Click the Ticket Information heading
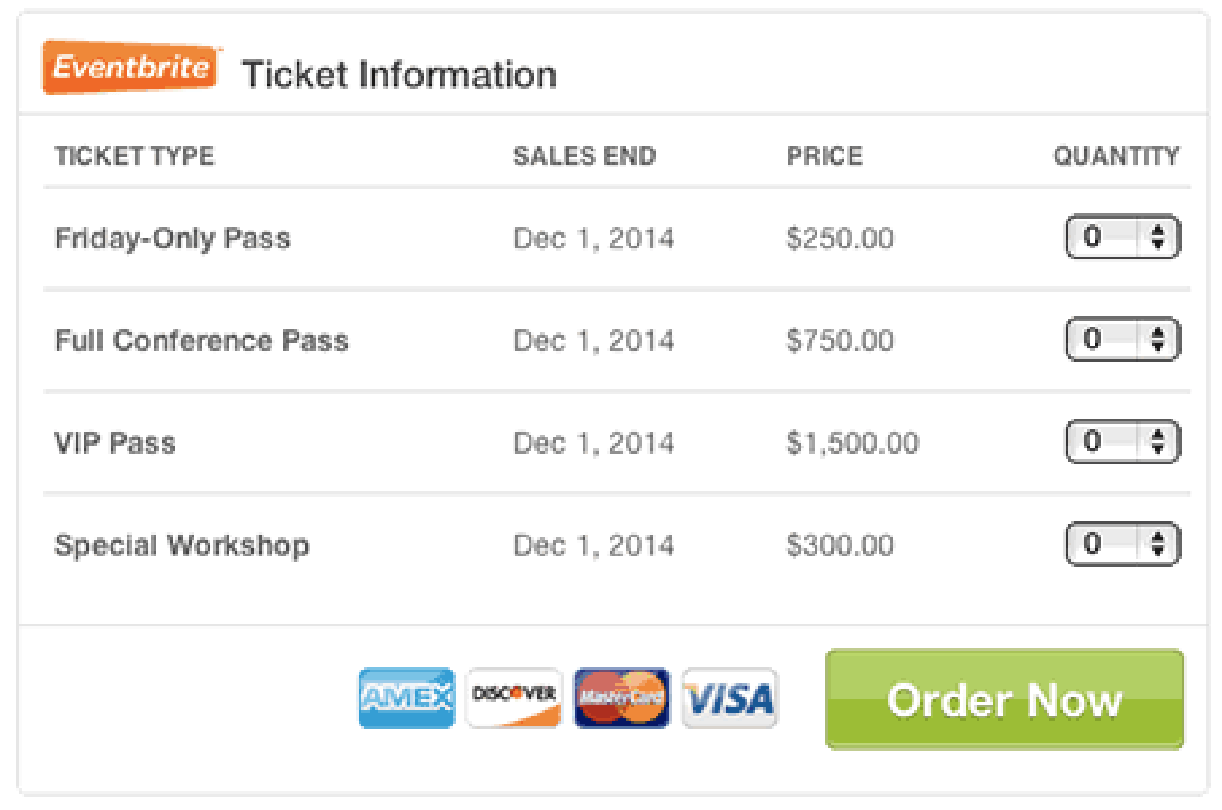This screenshot has width=1222, height=810. pos(399,75)
